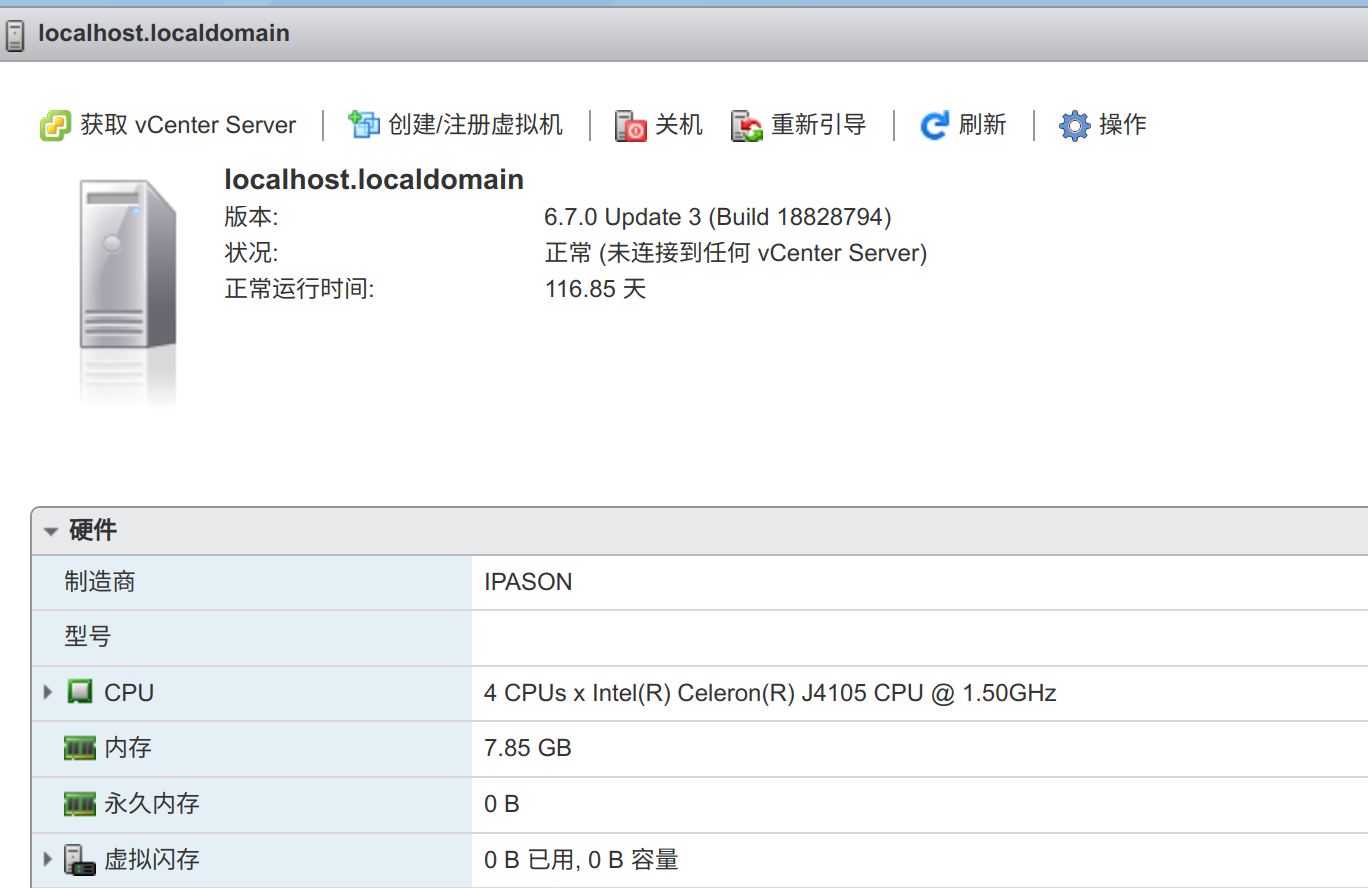Click the memory (内存) module icon
The image size is (1368, 888).
(x=80, y=748)
